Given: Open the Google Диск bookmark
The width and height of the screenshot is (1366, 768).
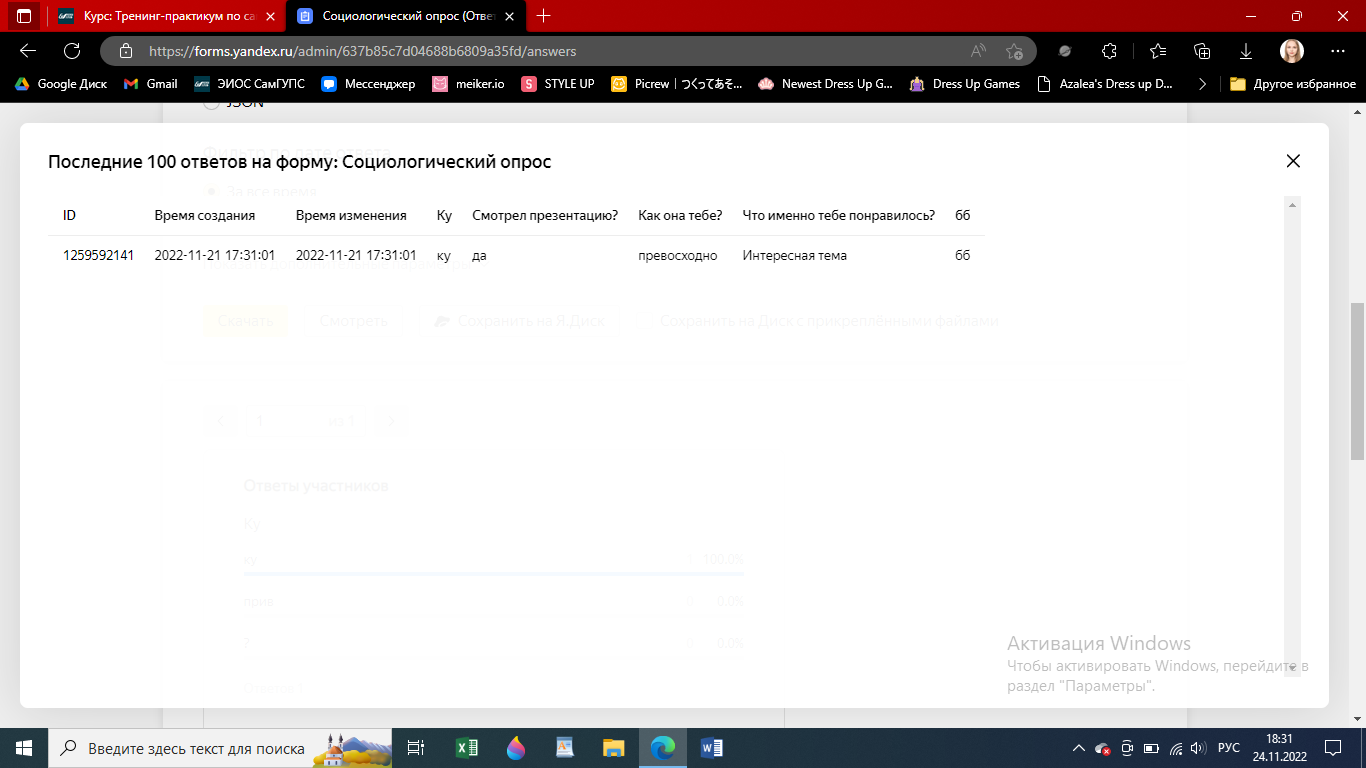Looking at the screenshot, I should pyautogui.click(x=60, y=84).
